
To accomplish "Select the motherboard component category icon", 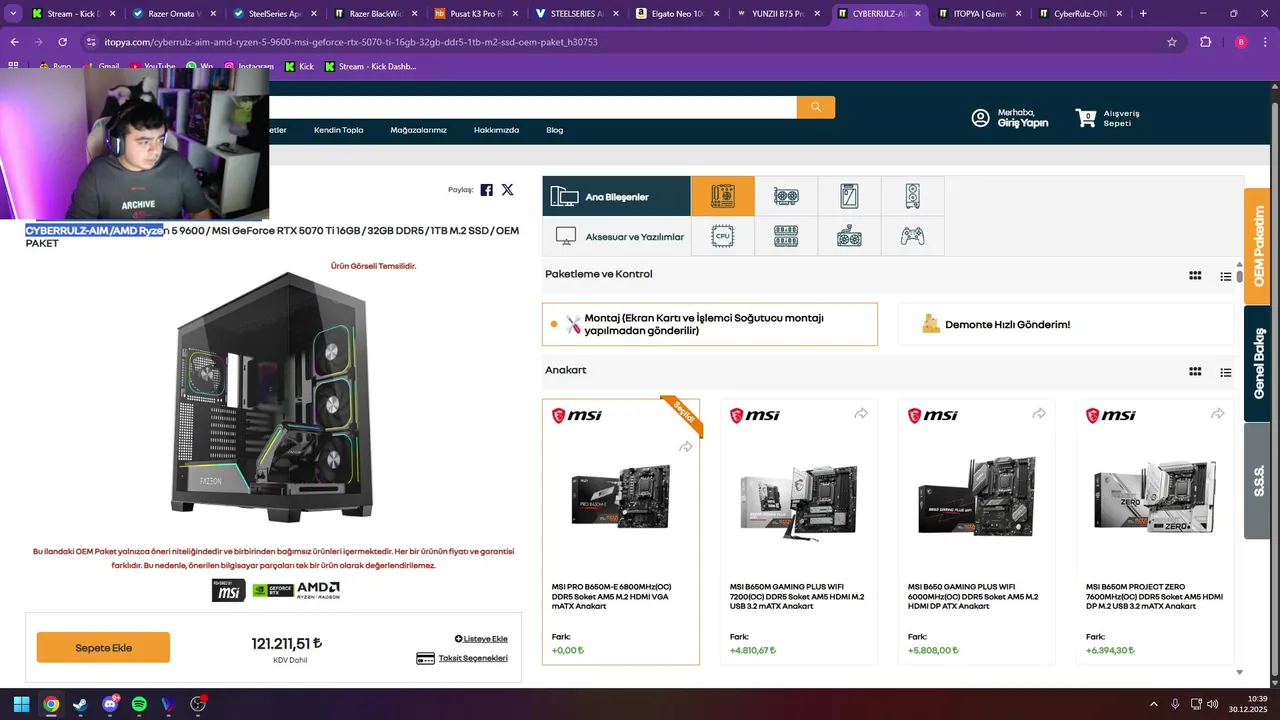I will point(722,196).
